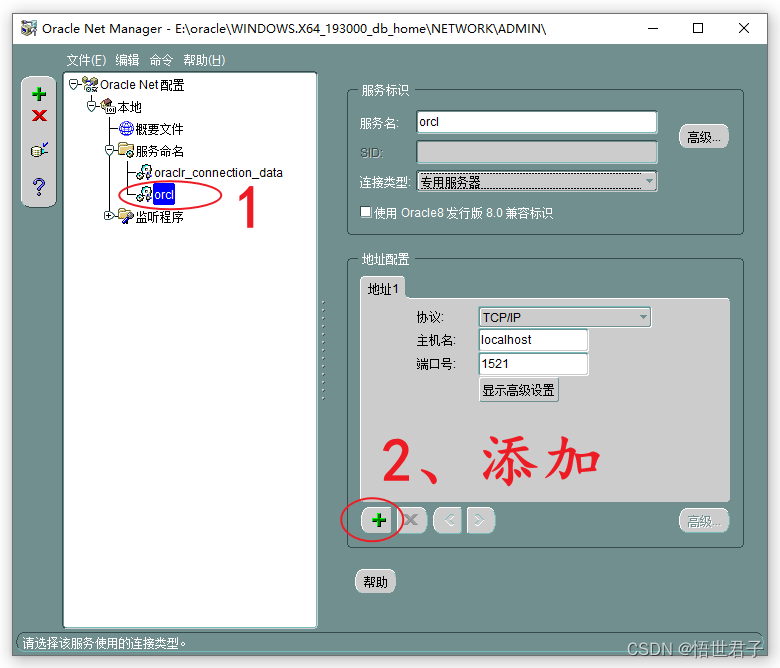Click the 本地 node icon
The image size is (780, 668).
(108, 106)
